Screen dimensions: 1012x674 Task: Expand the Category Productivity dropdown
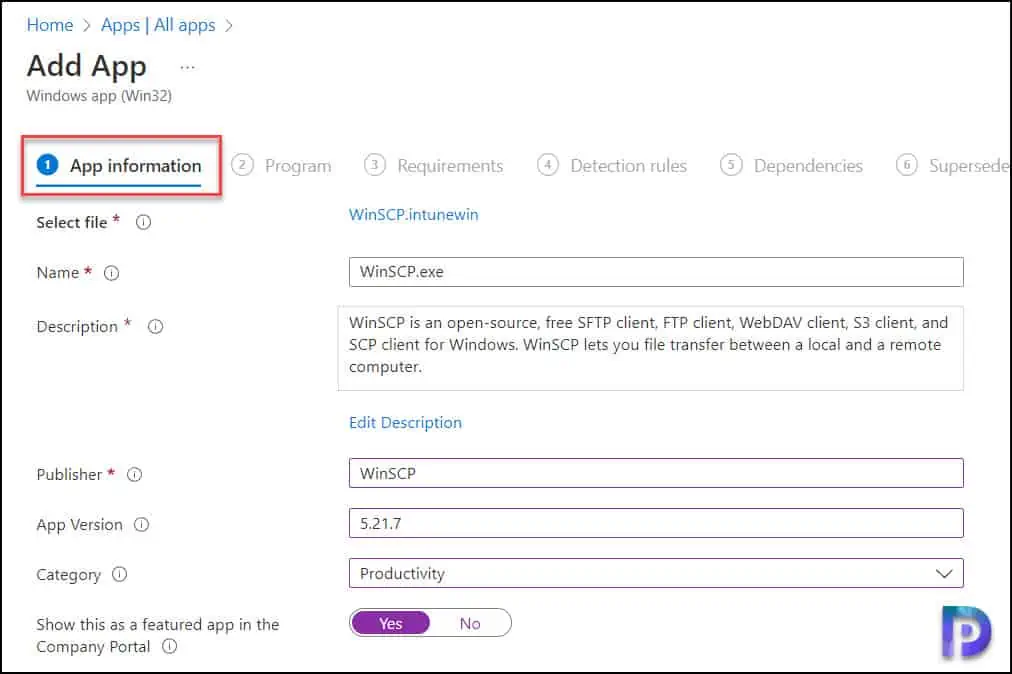pos(656,573)
